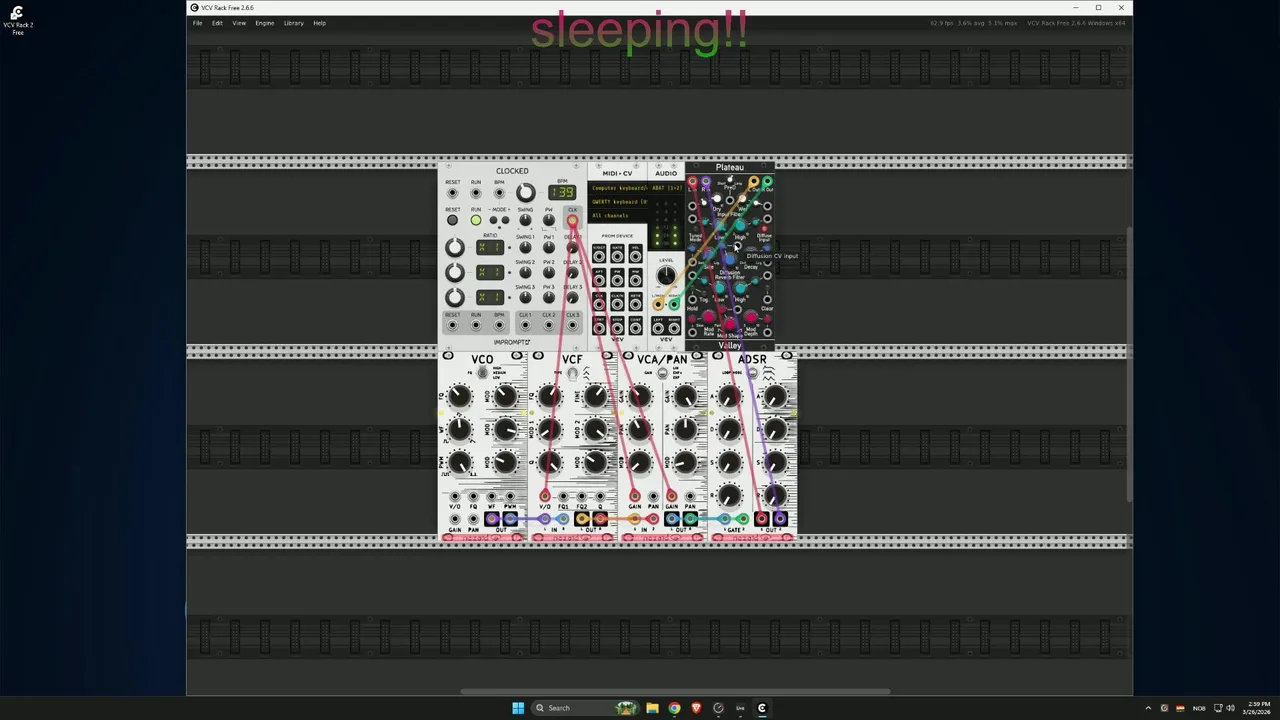Open Google Chrome from the taskbar
The width and height of the screenshot is (1280, 720).
click(x=674, y=708)
